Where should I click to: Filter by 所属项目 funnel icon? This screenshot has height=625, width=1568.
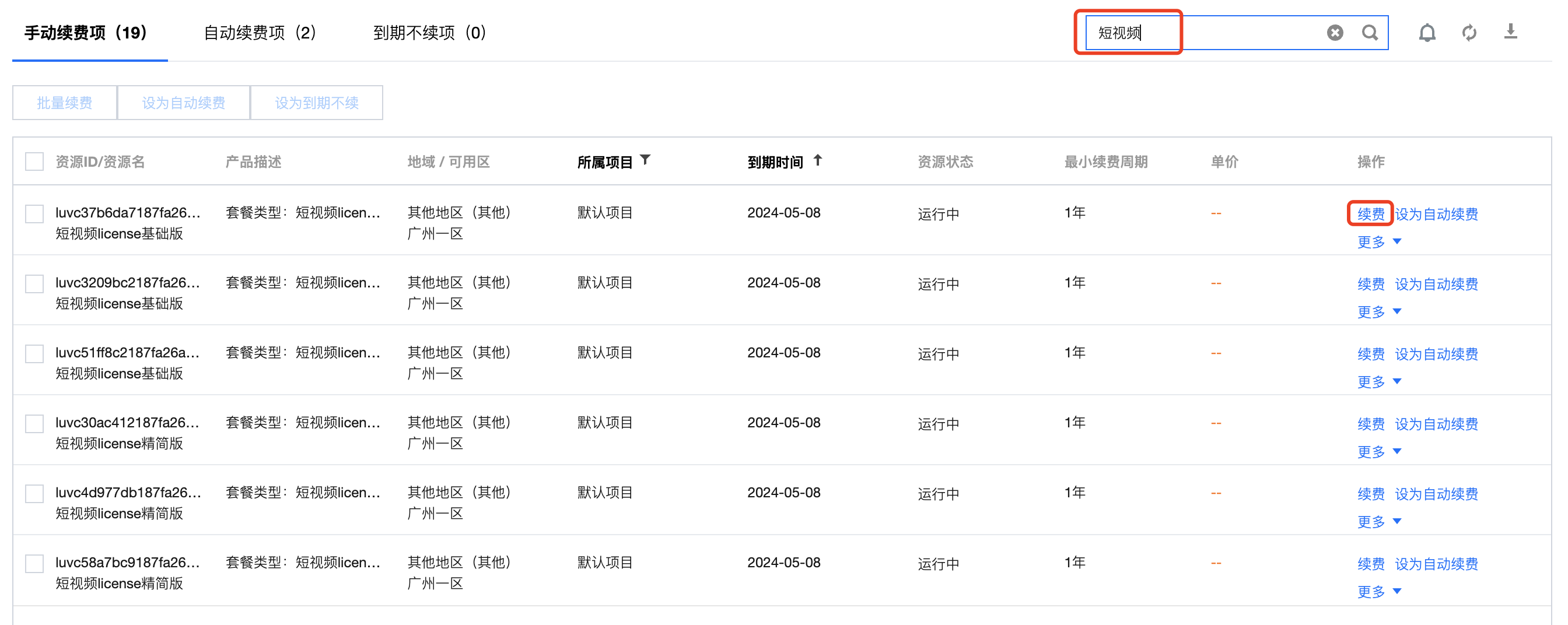[645, 160]
